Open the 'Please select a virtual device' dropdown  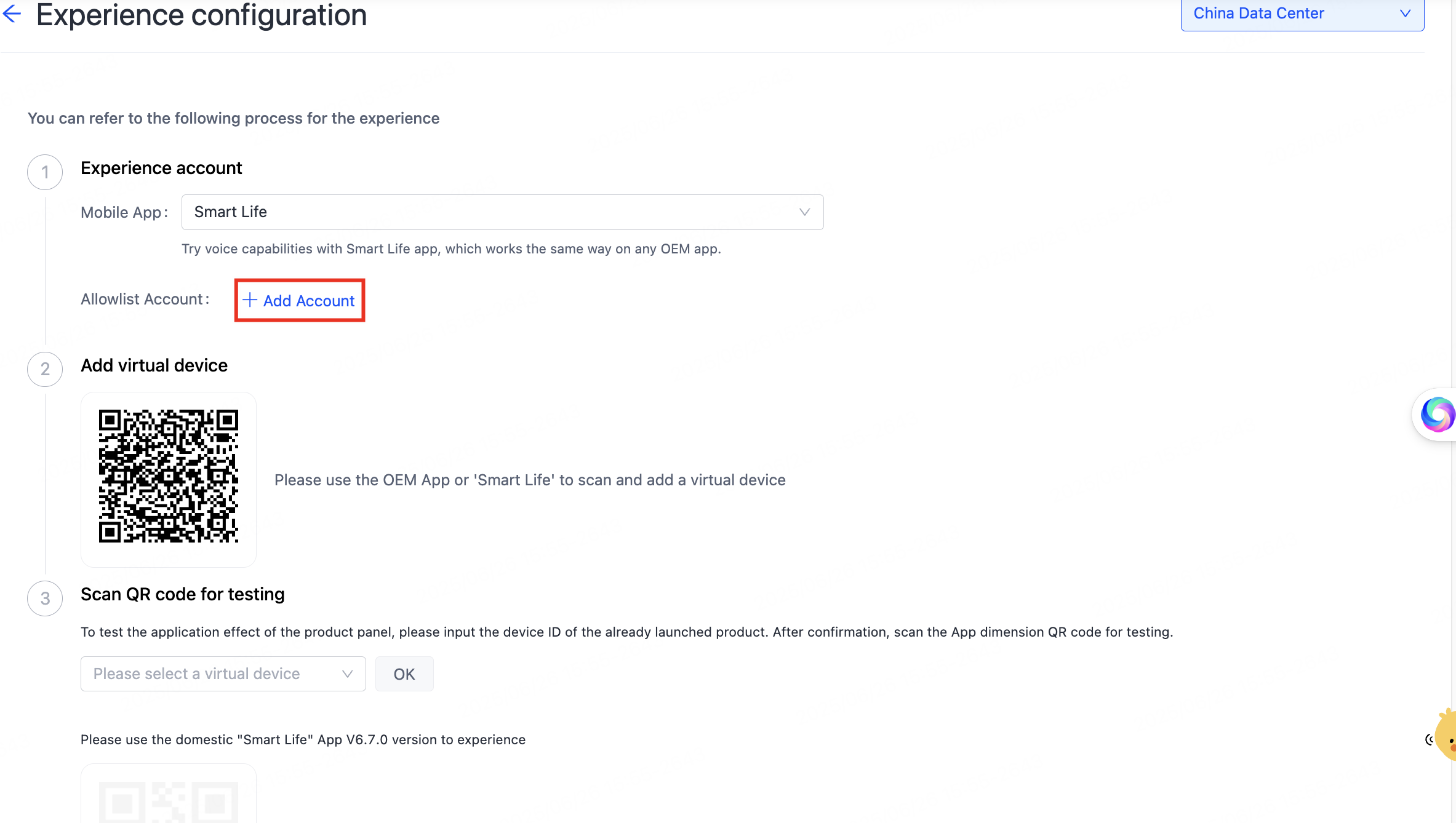pyautogui.click(x=223, y=674)
